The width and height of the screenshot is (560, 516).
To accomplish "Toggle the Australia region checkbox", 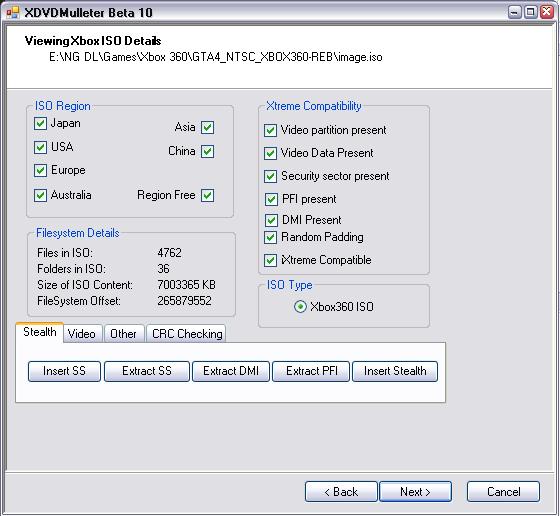I will point(40,195).
